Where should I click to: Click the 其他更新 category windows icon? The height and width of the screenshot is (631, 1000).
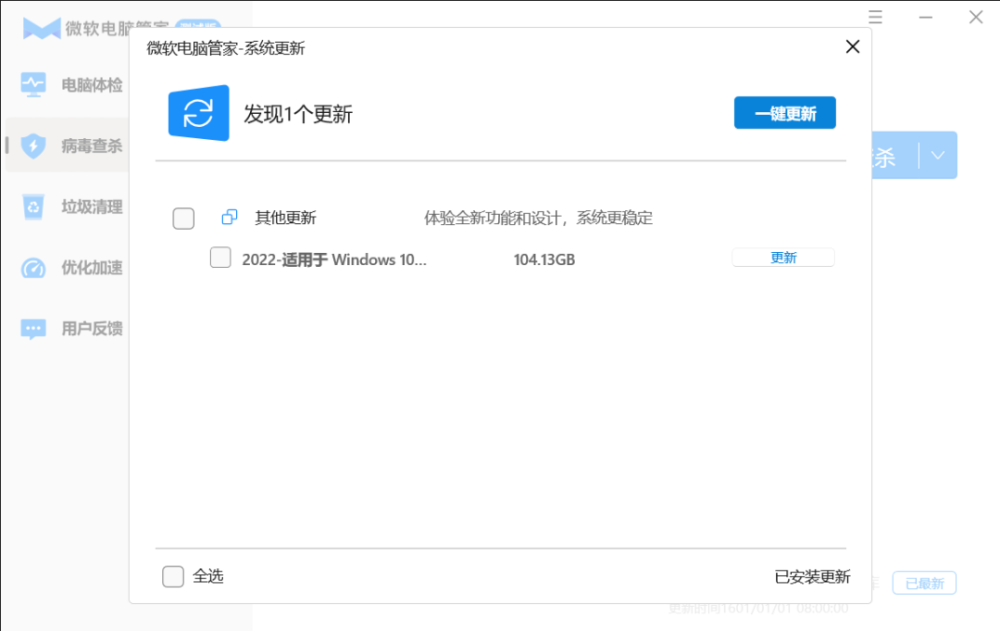pyautogui.click(x=229, y=218)
